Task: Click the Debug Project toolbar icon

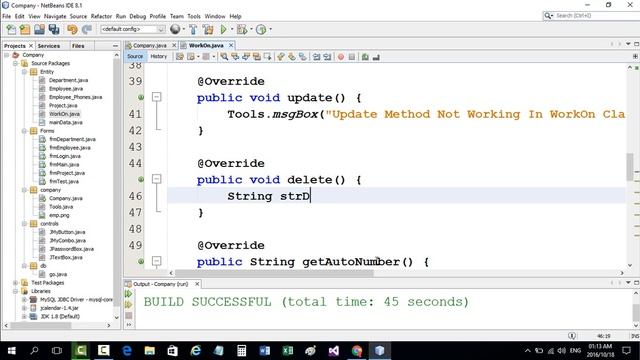Action: click(x=242, y=29)
